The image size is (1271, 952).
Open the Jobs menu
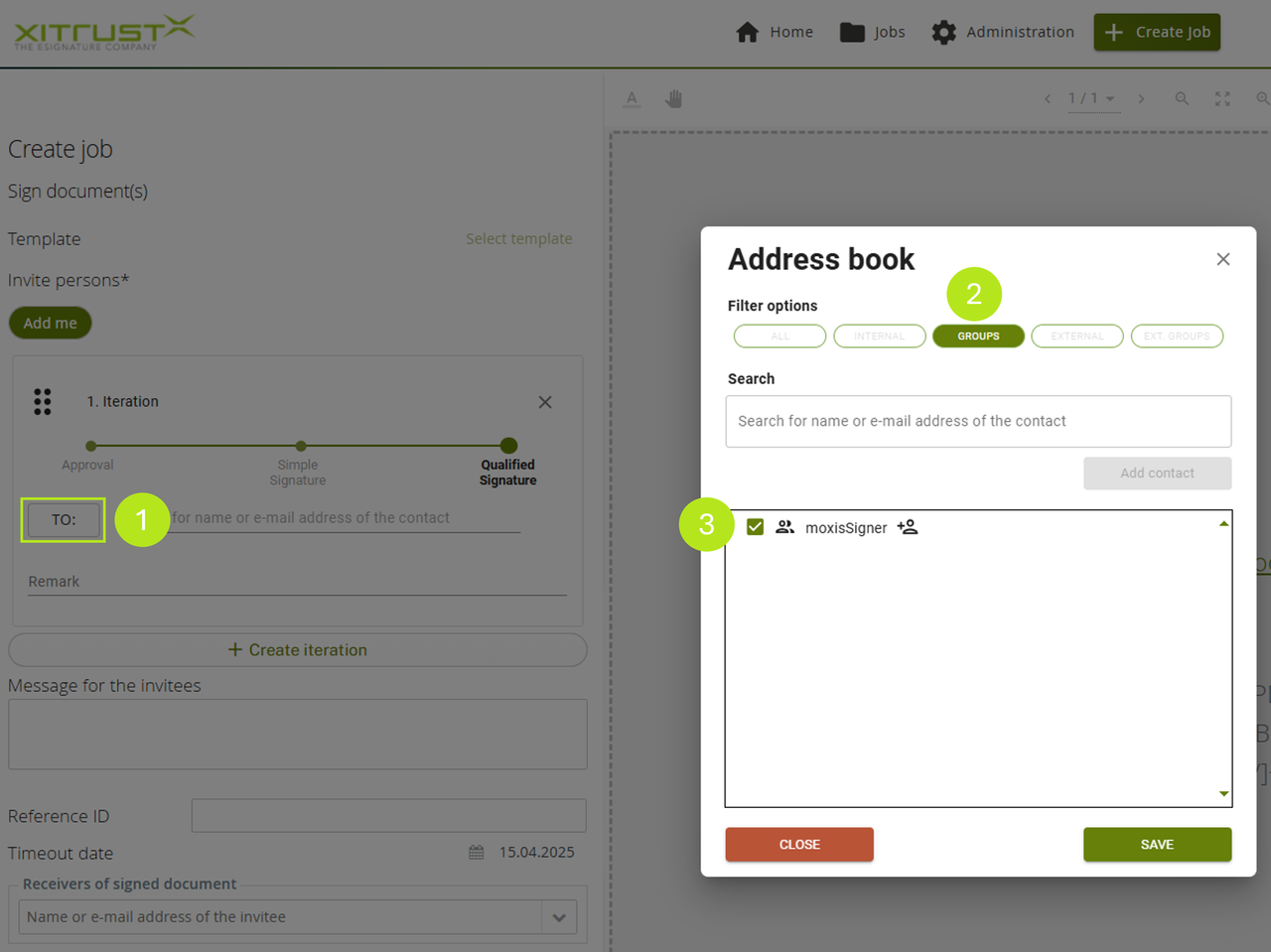[x=873, y=32]
